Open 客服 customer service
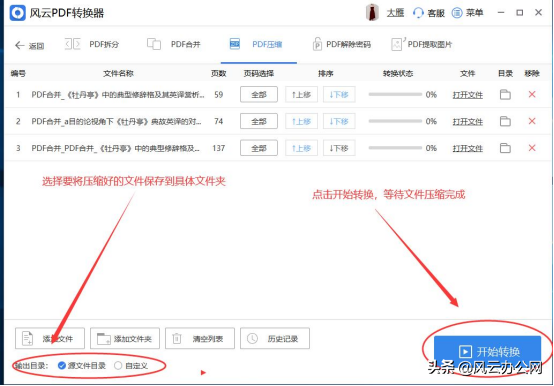554x386 pixels. [x=429, y=13]
